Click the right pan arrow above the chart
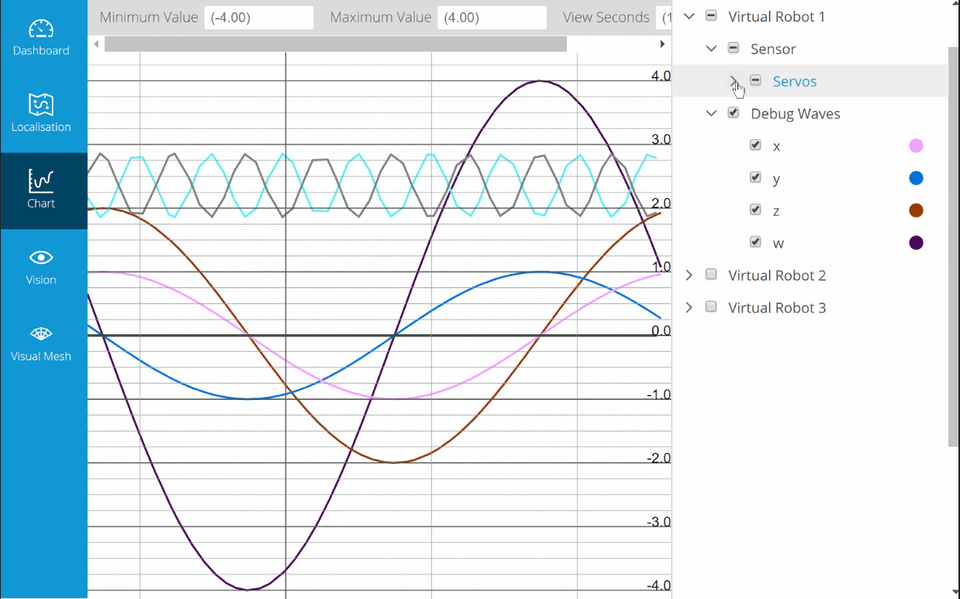 click(x=662, y=43)
